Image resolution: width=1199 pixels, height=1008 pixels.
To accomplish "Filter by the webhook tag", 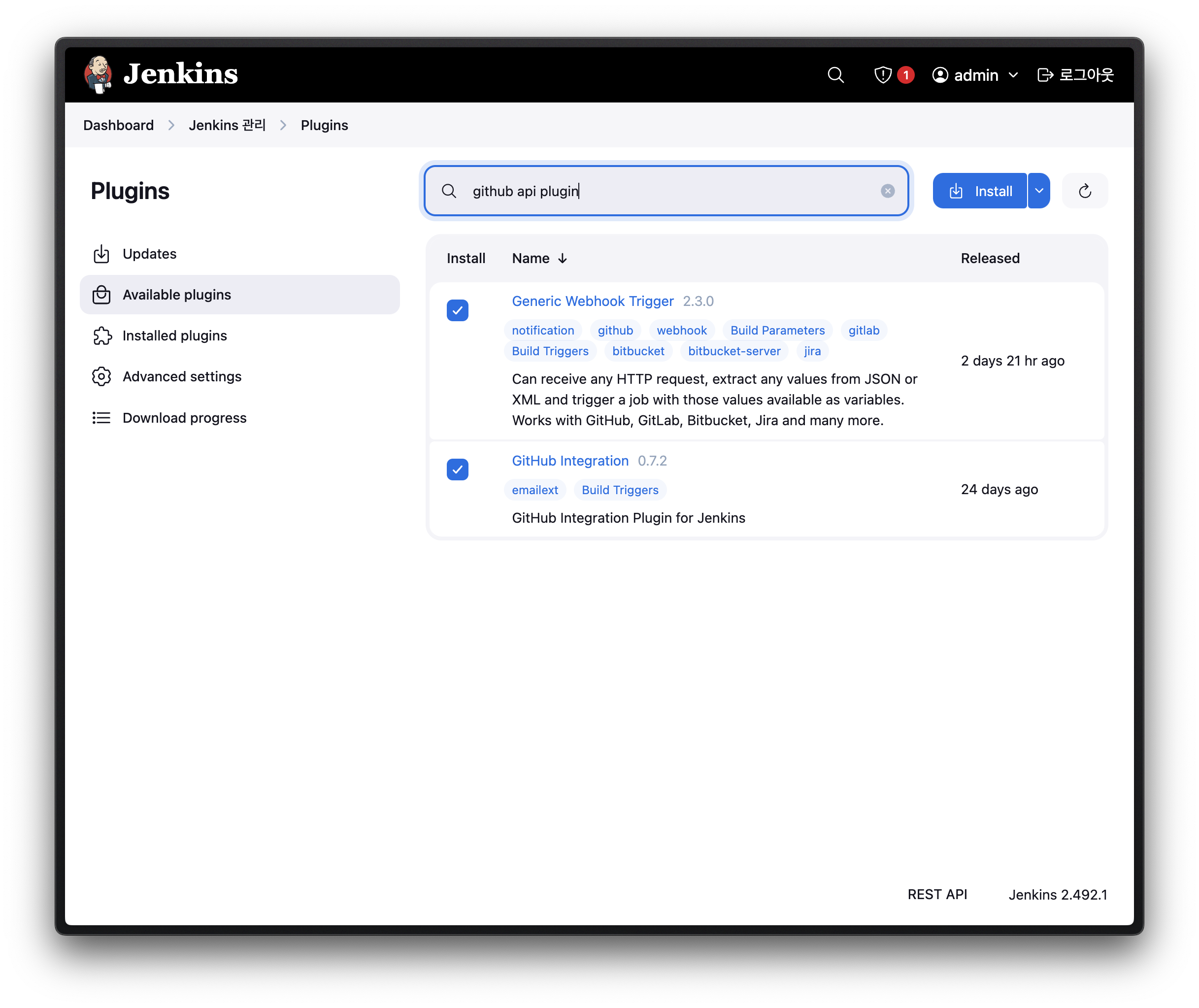I will point(681,330).
